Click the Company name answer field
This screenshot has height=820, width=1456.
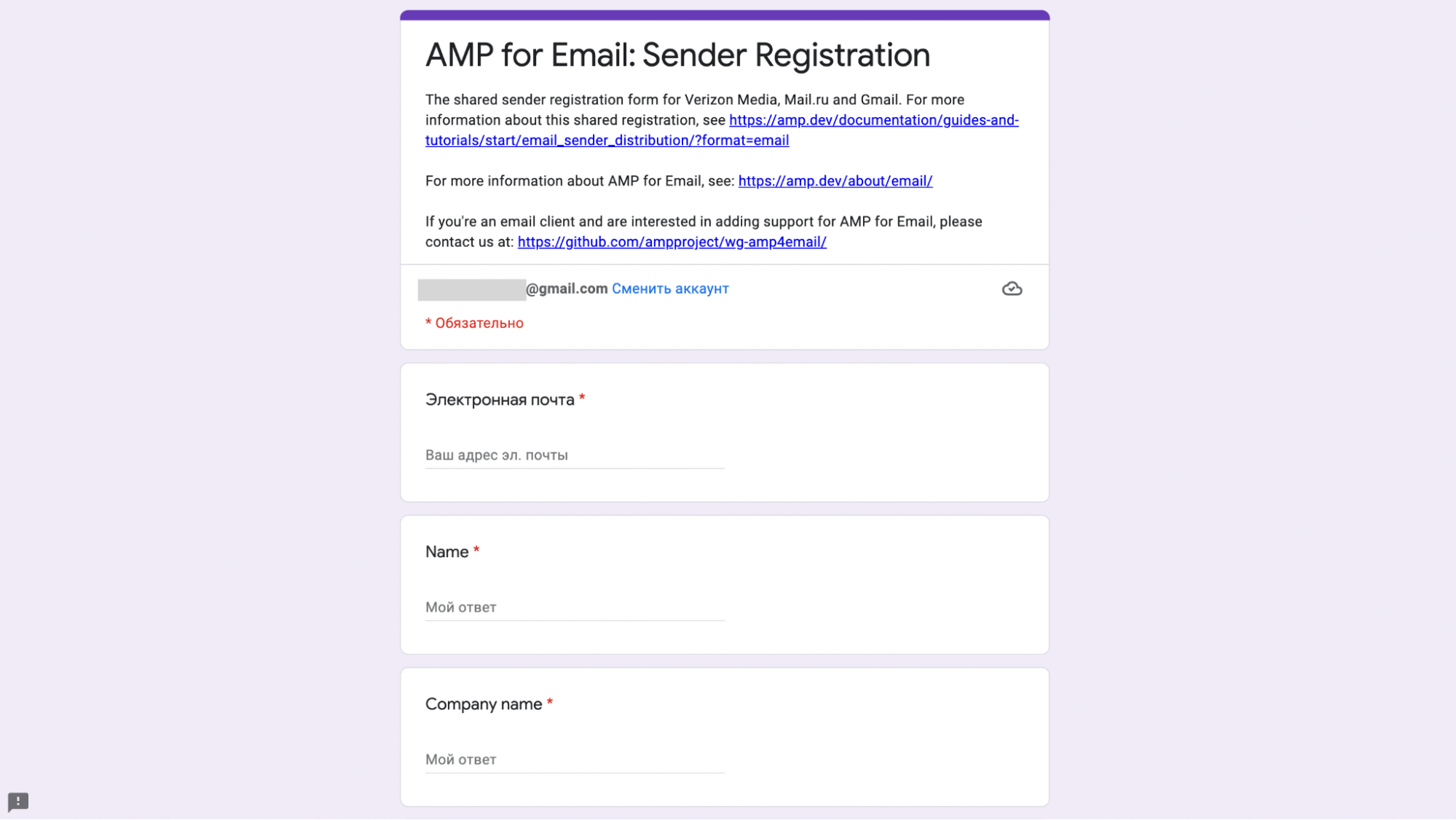(574, 758)
